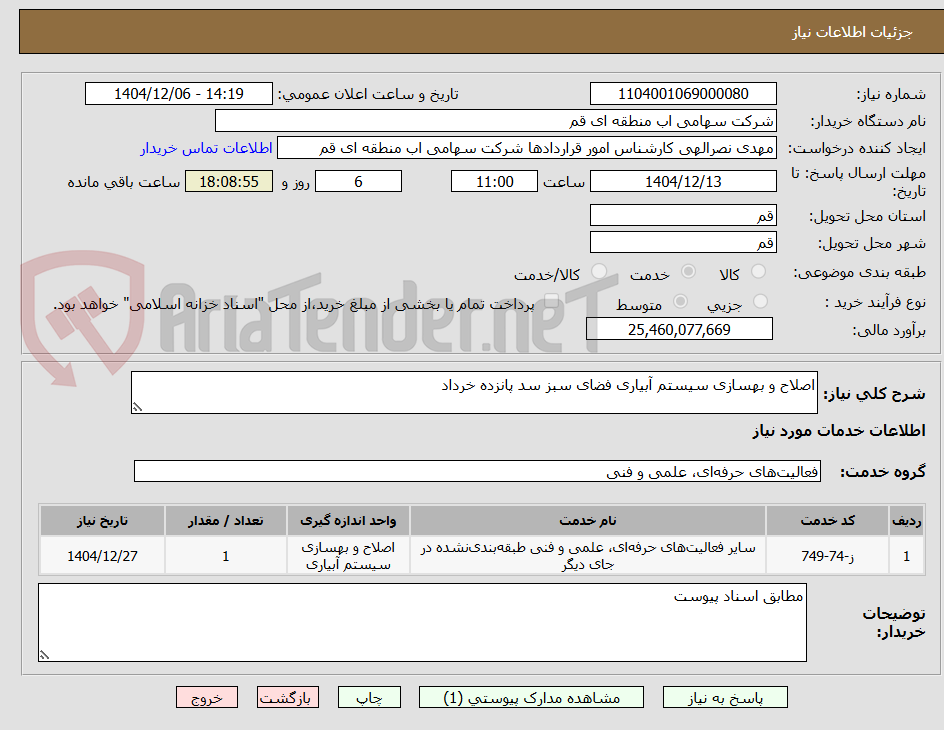Click the general description text area

click(474, 392)
